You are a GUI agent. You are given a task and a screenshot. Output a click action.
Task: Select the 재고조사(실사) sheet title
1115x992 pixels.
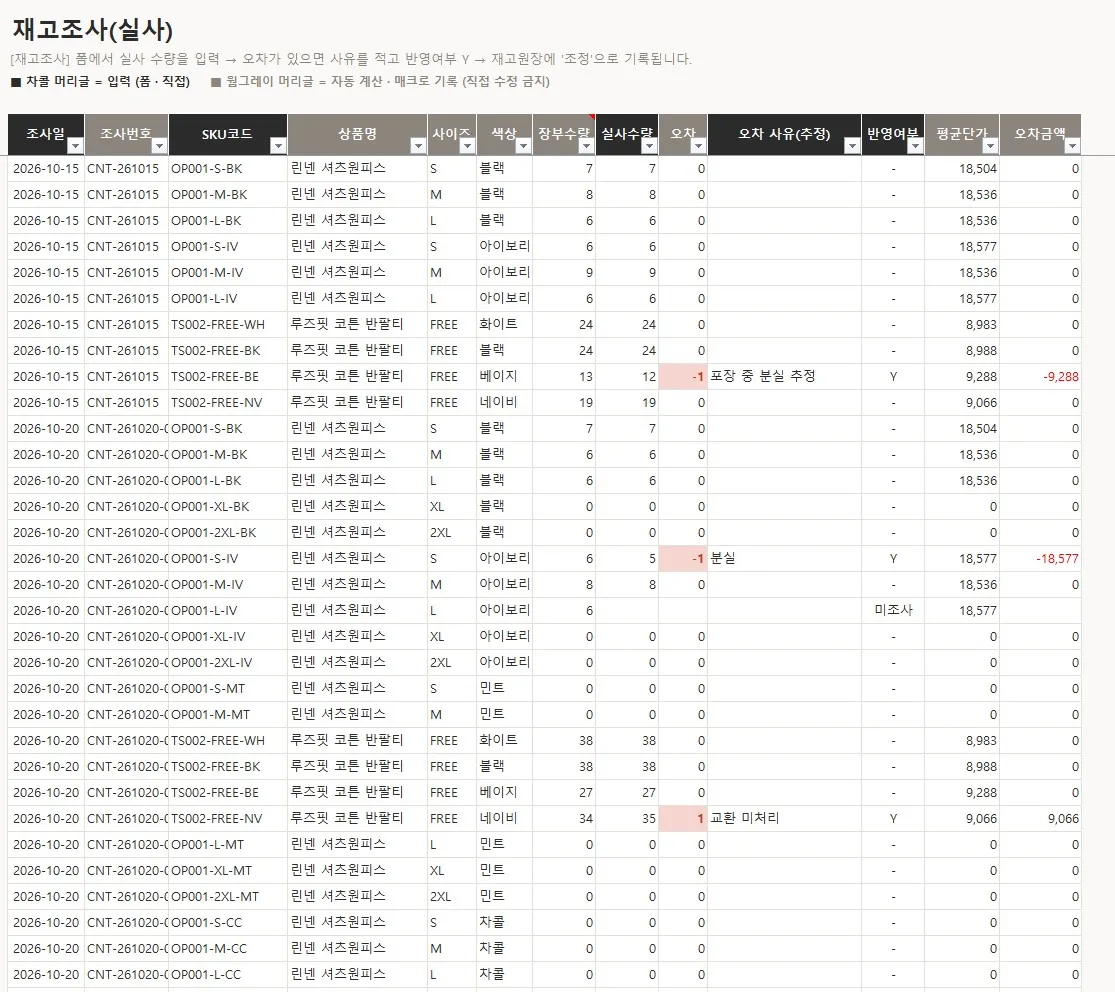92,29
